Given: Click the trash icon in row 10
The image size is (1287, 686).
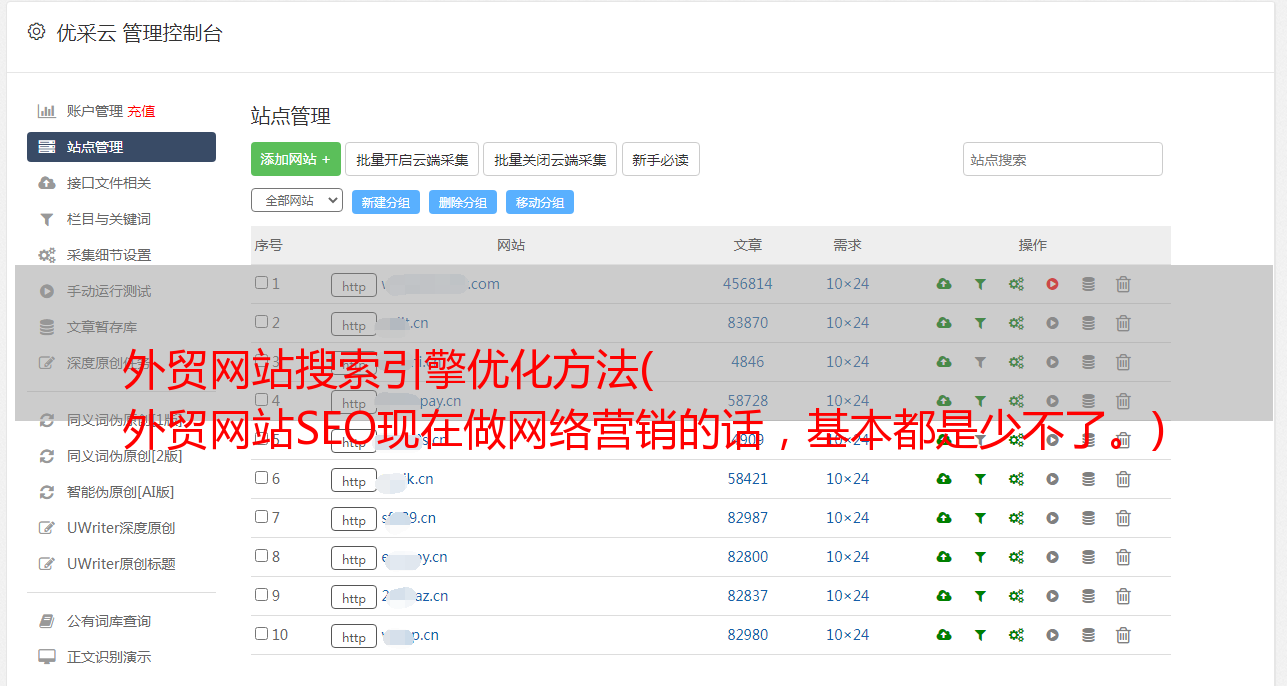Looking at the screenshot, I should tap(1123, 635).
